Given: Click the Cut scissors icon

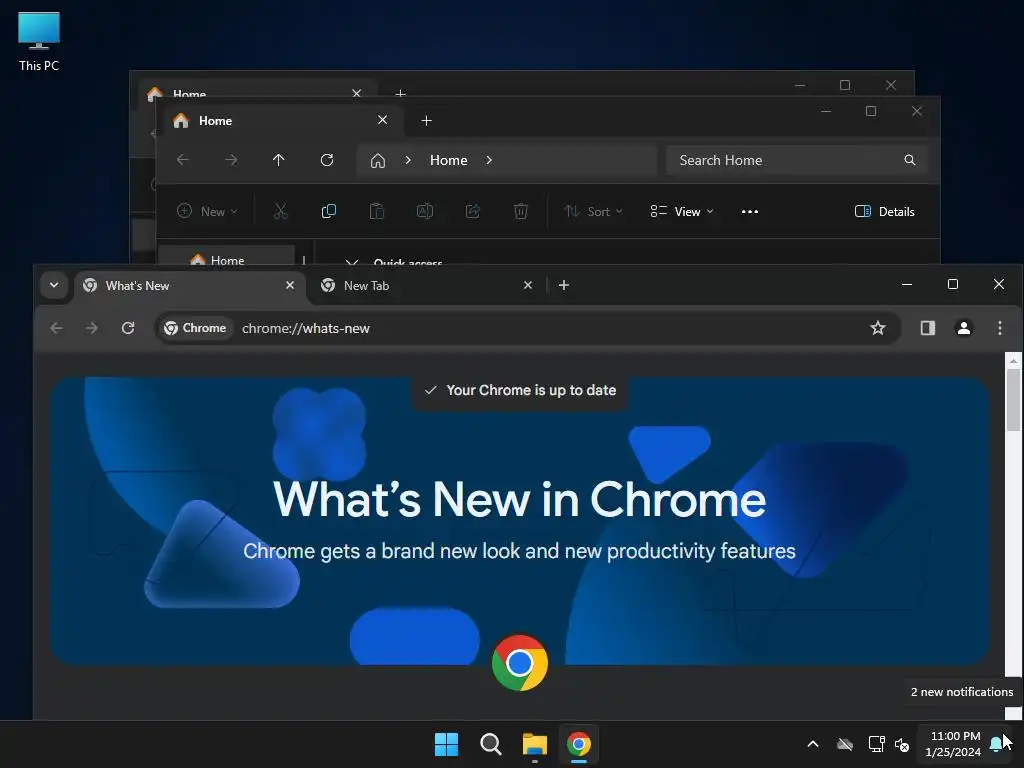Looking at the screenshot, I should point(281,211).
